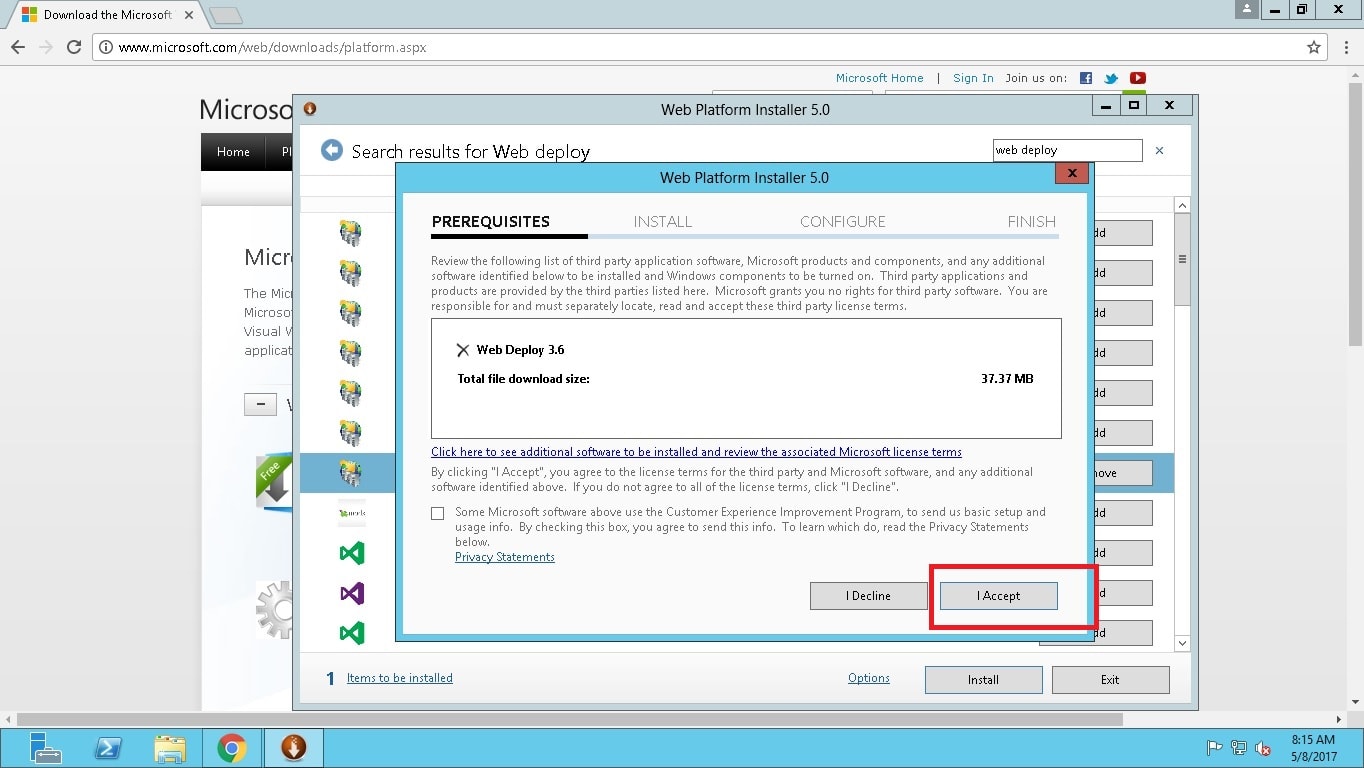1364x768 pixels.
Task: Click the PREREQUISITES step heading
Action: [x=490, y=222]
